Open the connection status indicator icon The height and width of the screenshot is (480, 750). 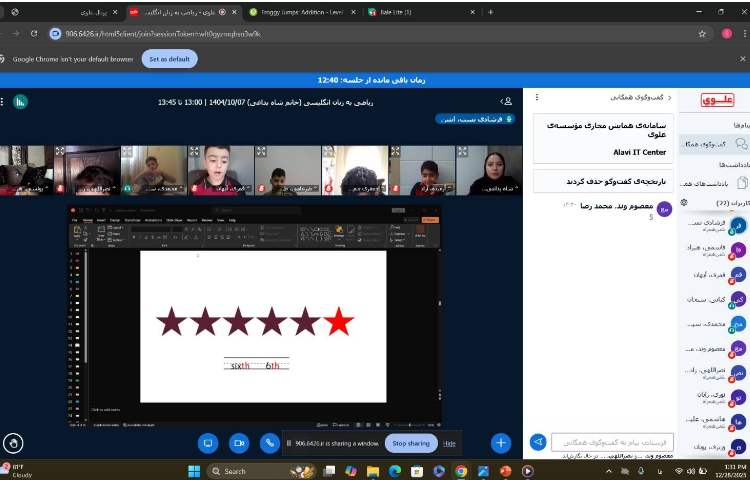(21, 102)
